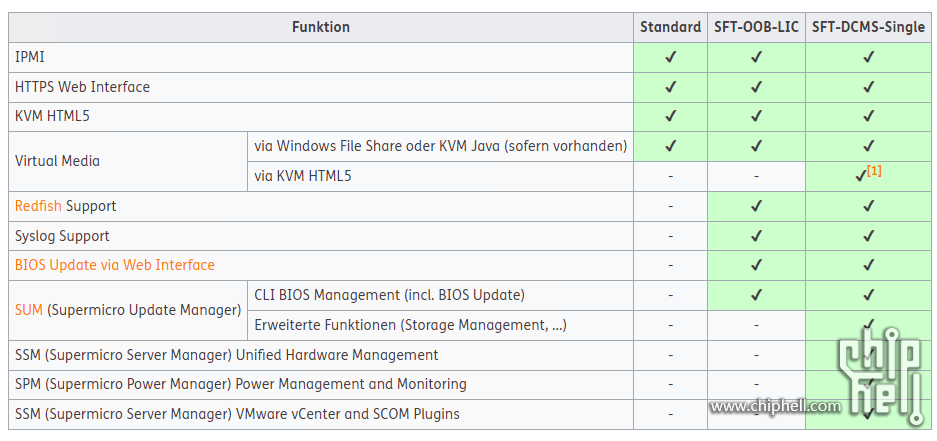The image size is (937, 441).
Task: Click Syslog Support checkmark under SFT-DCMS-Single
Action: pyautogui.click(x=868, y=235)
